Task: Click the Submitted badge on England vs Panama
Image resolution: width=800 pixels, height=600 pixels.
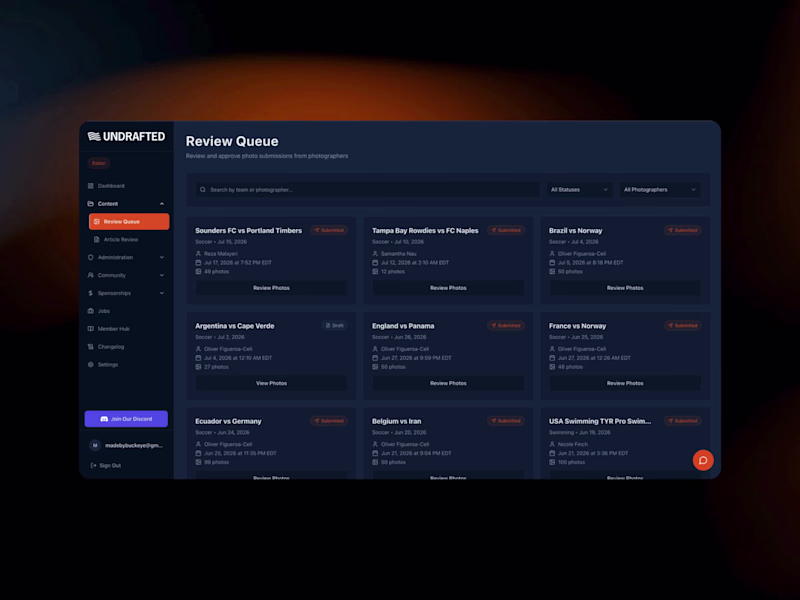Action: tap(506, 326)
